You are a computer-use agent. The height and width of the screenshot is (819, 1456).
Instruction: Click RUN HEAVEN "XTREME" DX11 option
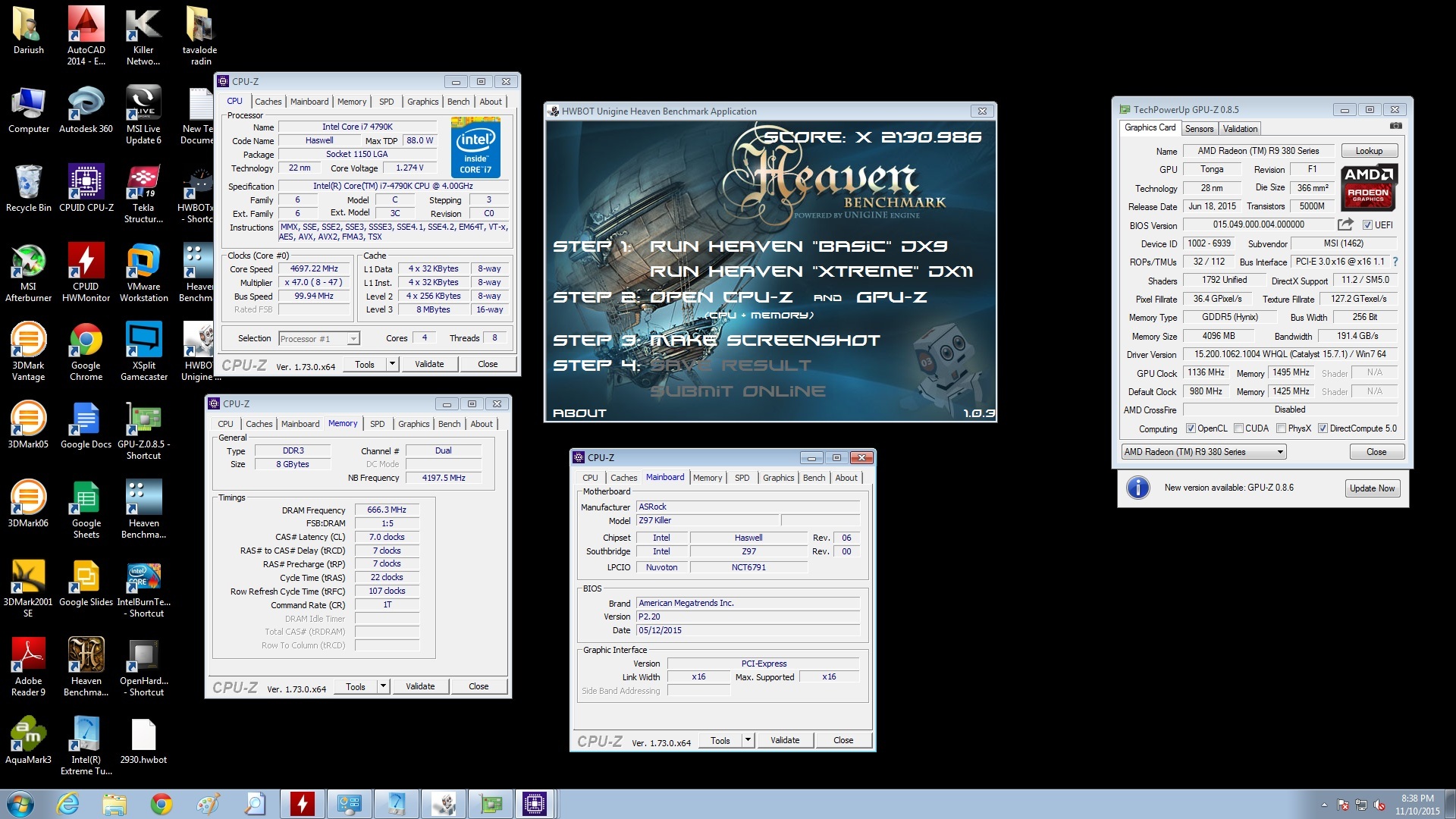(811, 271)
